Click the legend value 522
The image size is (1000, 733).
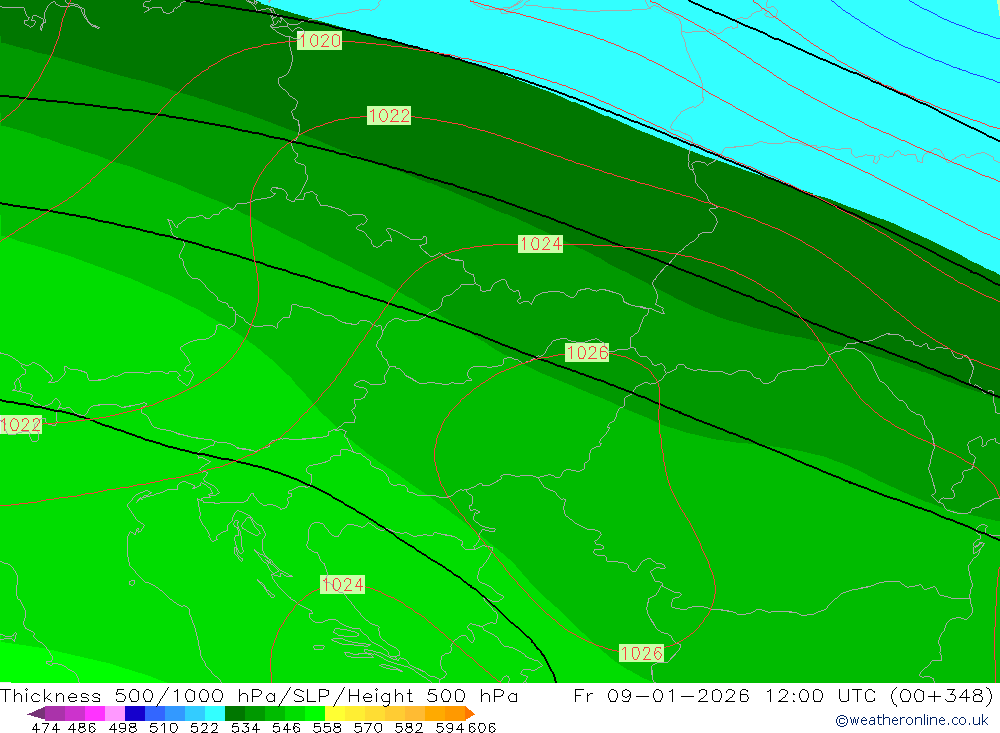click(204, 727)
